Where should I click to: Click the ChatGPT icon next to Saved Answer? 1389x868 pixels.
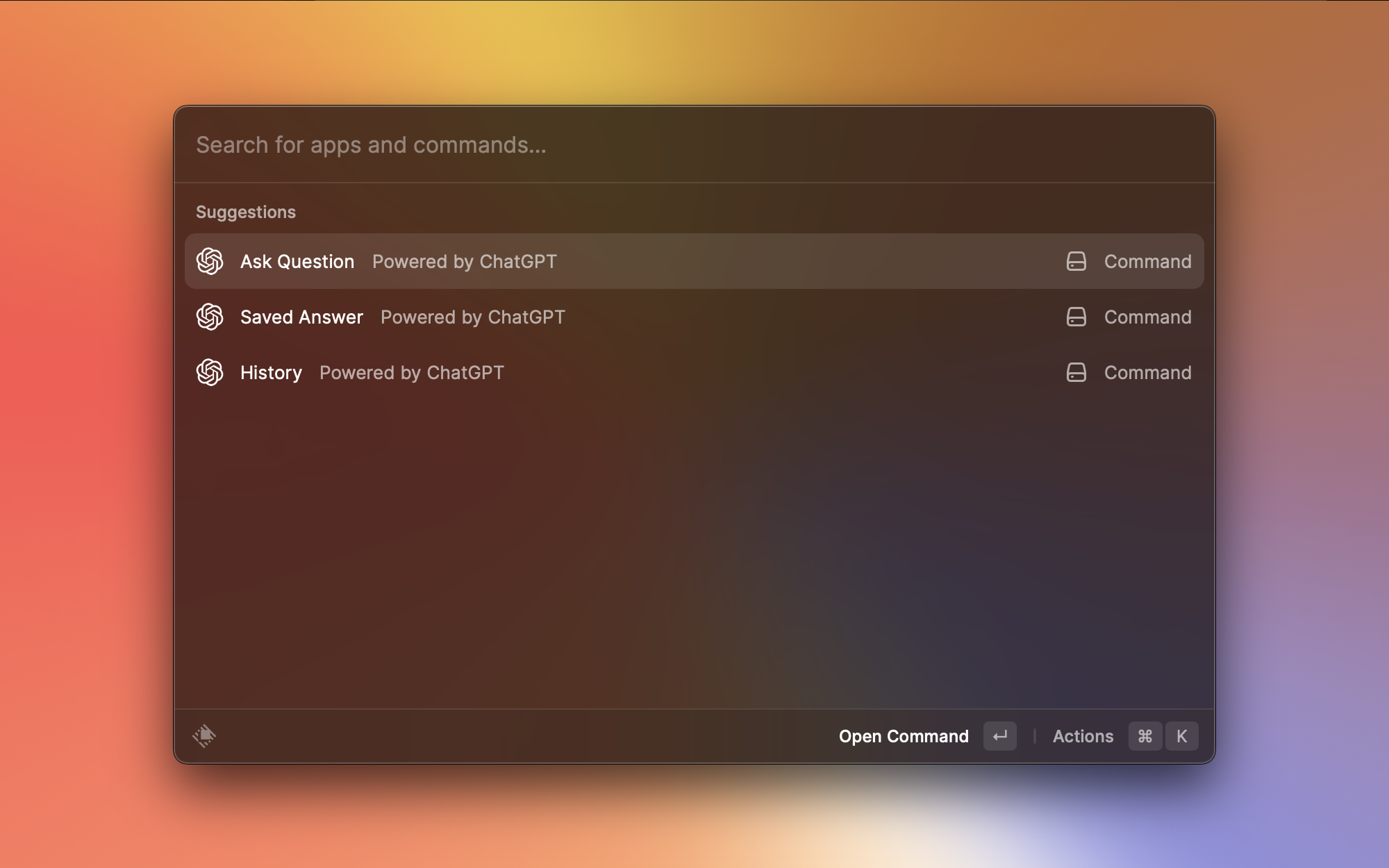211,317
